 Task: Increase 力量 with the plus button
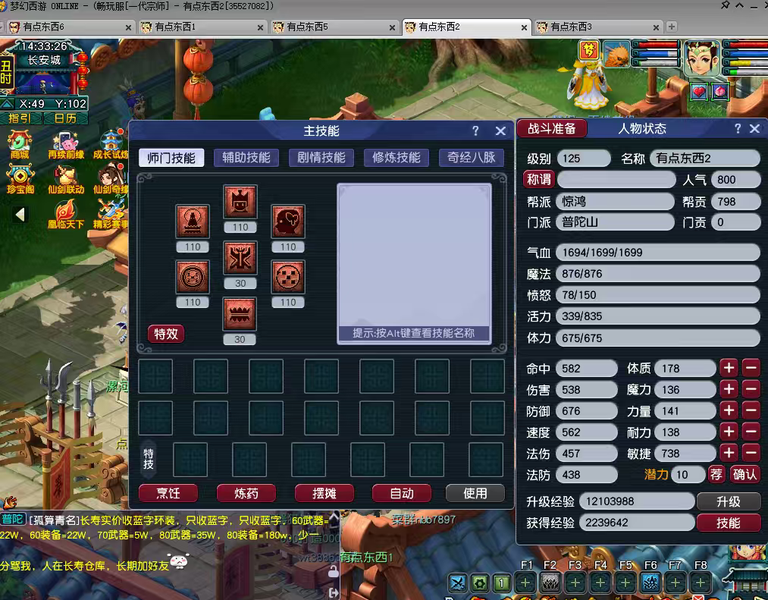coord(729,410)
